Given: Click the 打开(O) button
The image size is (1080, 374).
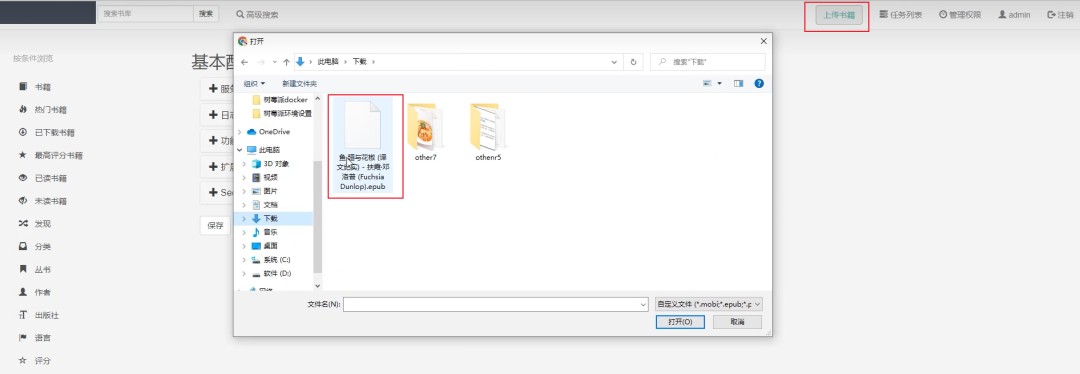Looking at the screenshot, I should click(x=680, y=322).
